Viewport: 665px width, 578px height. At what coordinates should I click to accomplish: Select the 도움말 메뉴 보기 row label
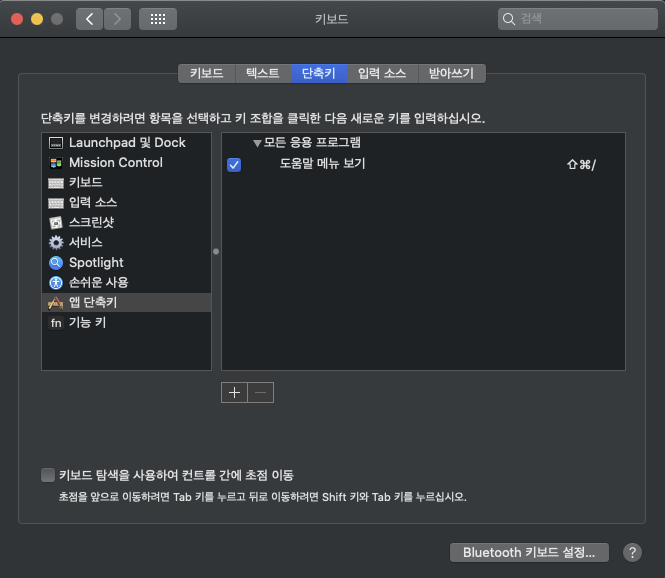[322, 164]
